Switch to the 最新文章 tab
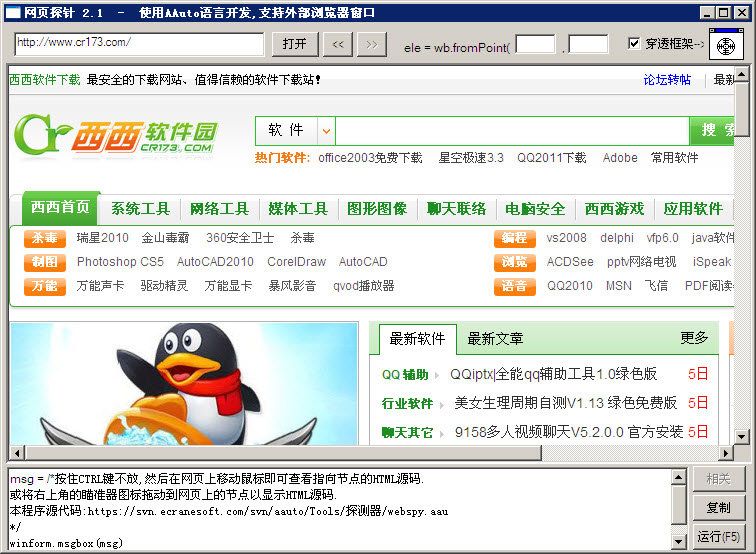Screen dimensions: 756x554 click(x=495, y=339)
